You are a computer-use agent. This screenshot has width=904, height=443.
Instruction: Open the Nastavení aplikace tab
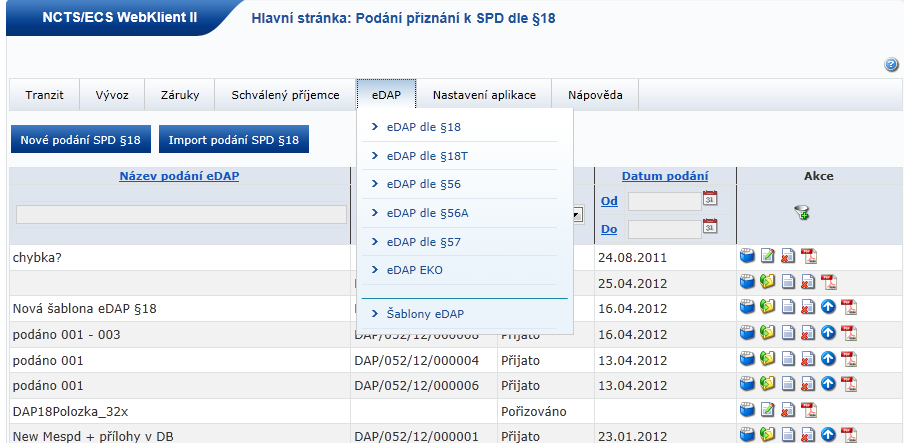[484, 95]
